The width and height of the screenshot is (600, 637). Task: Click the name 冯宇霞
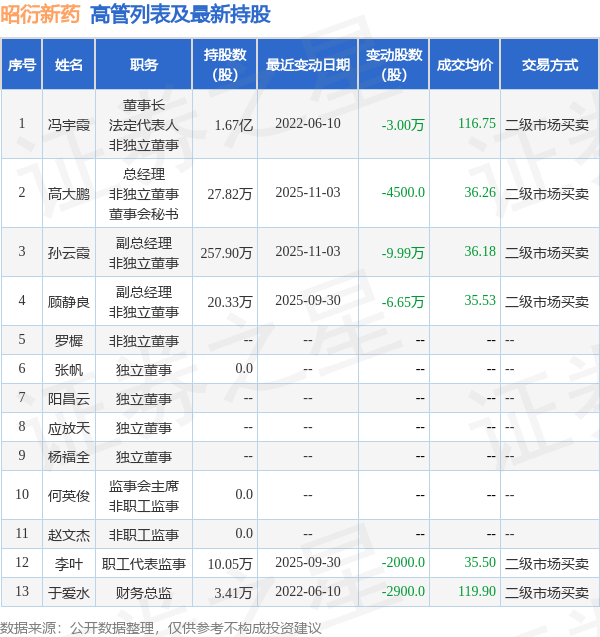click(69, 125)
